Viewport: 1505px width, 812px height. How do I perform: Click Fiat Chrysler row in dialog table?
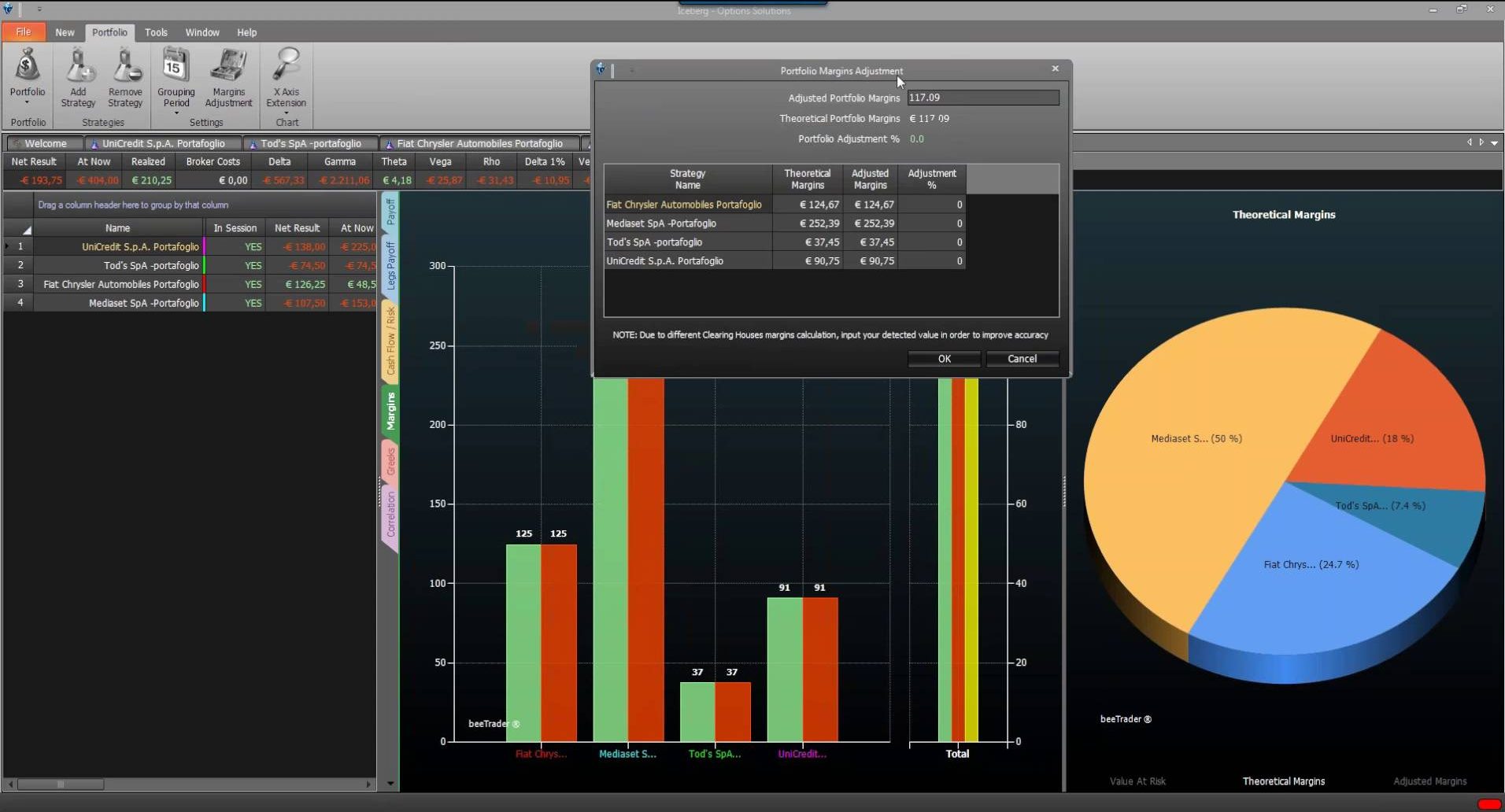tap(784, 205)
